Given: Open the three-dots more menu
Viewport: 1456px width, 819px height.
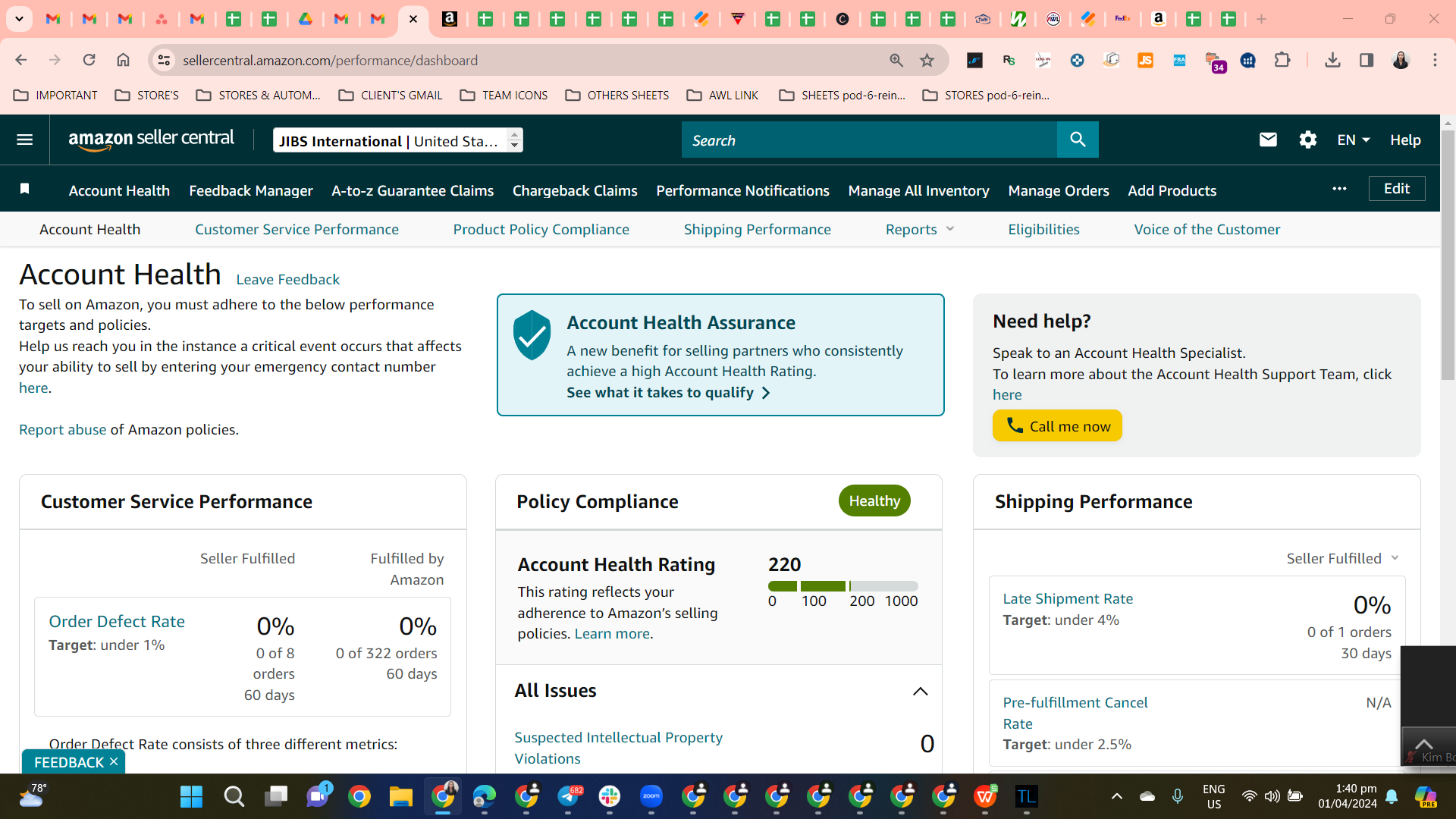Looking at the screenshot, I should [1339, 189].
